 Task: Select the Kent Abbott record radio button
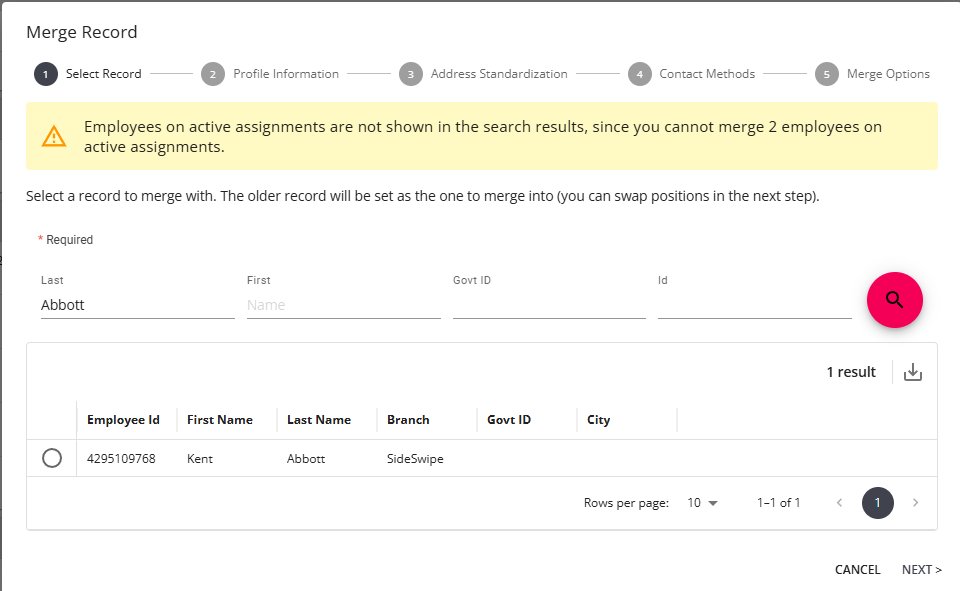click(x=52, y=458)
